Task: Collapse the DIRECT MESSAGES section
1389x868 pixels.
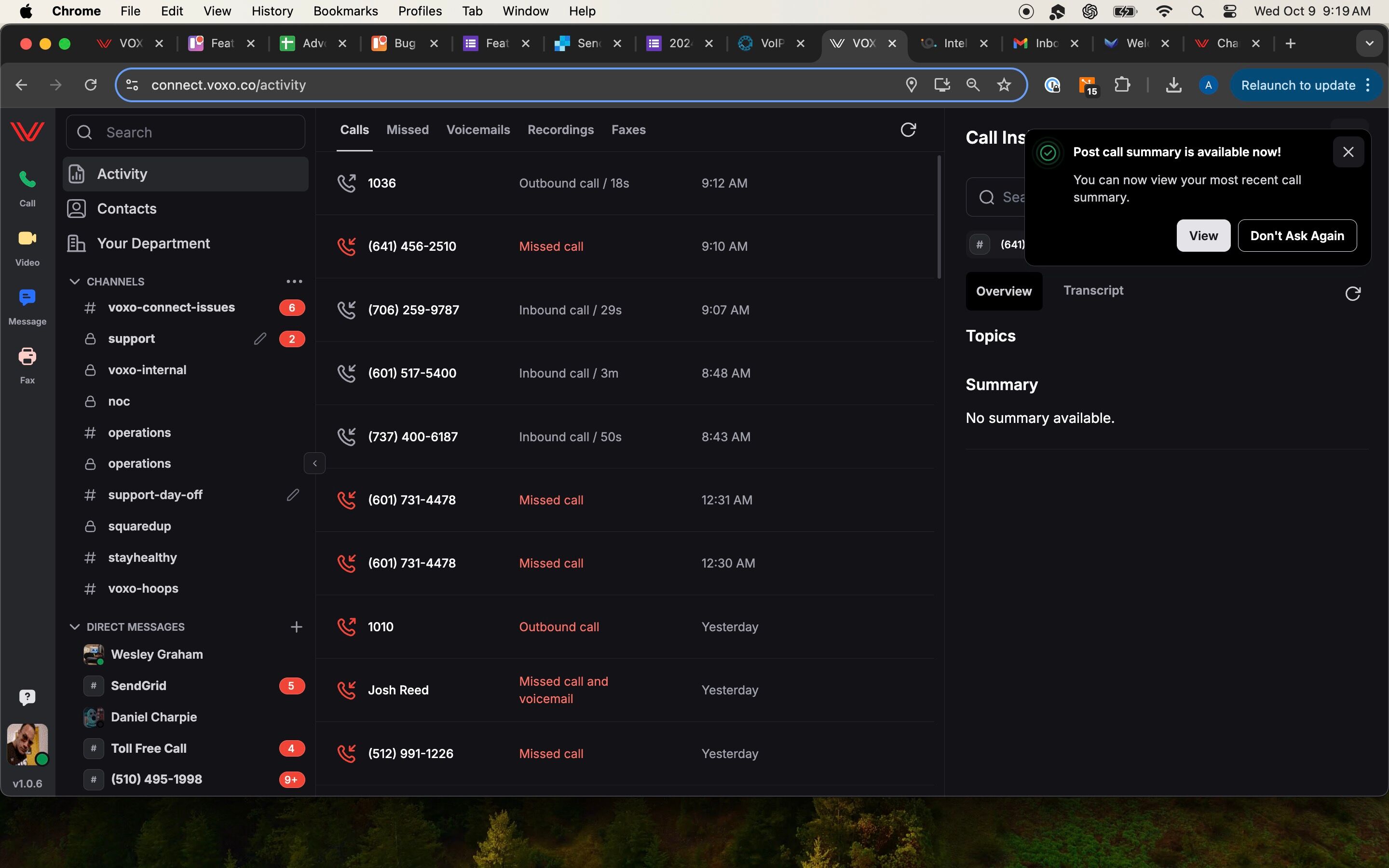Action: 75,627
